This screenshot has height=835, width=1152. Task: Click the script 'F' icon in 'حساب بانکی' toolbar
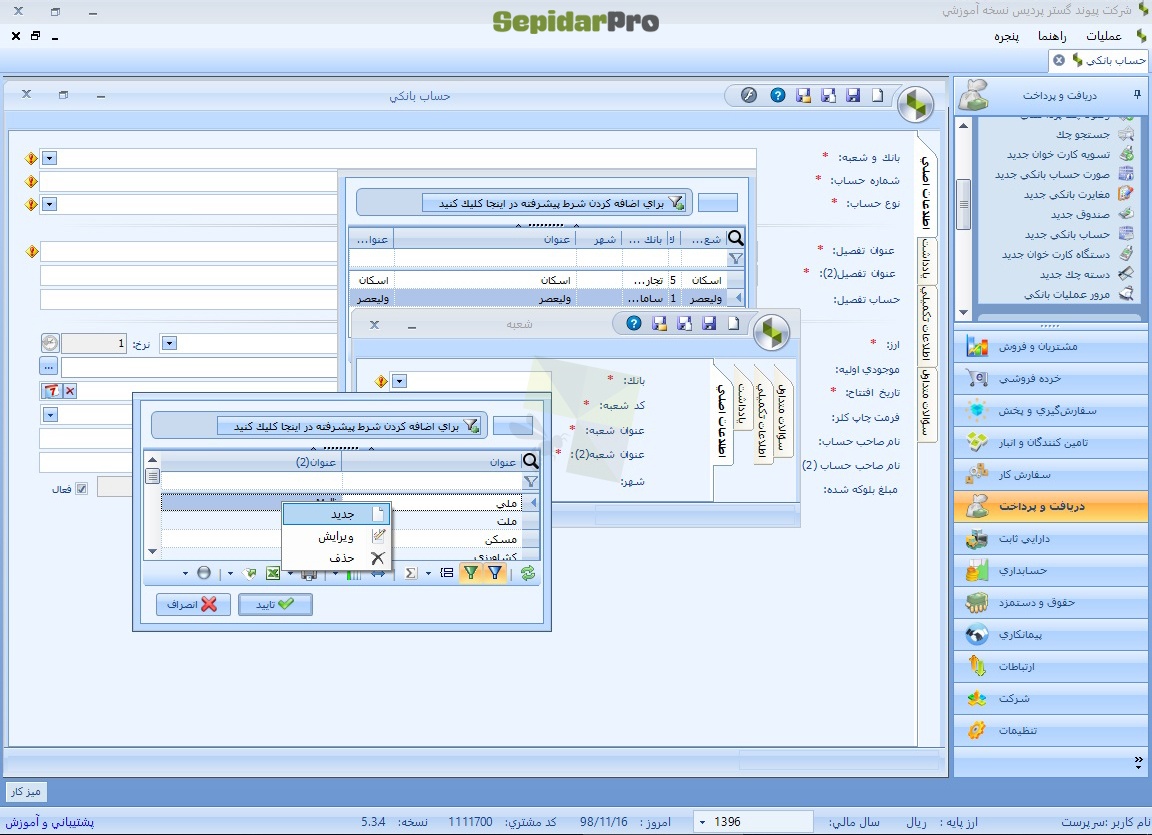749,95
